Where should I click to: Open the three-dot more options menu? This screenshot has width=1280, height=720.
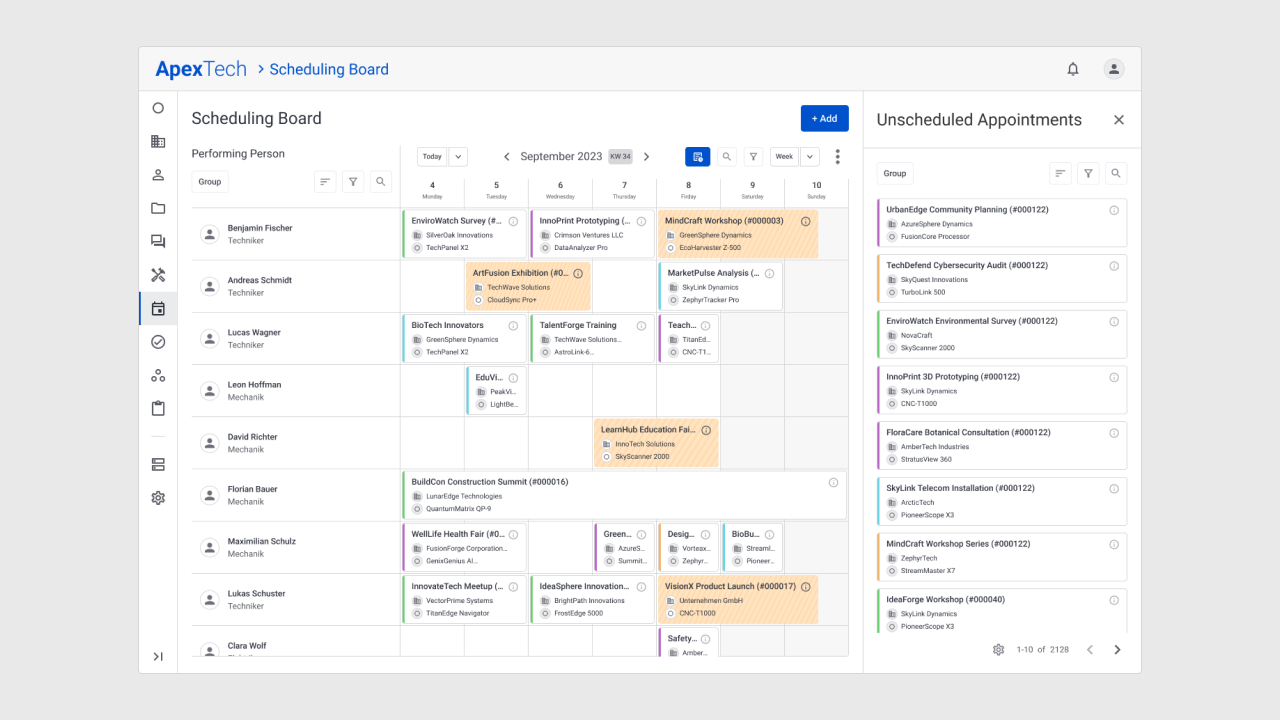click(837, 157)
